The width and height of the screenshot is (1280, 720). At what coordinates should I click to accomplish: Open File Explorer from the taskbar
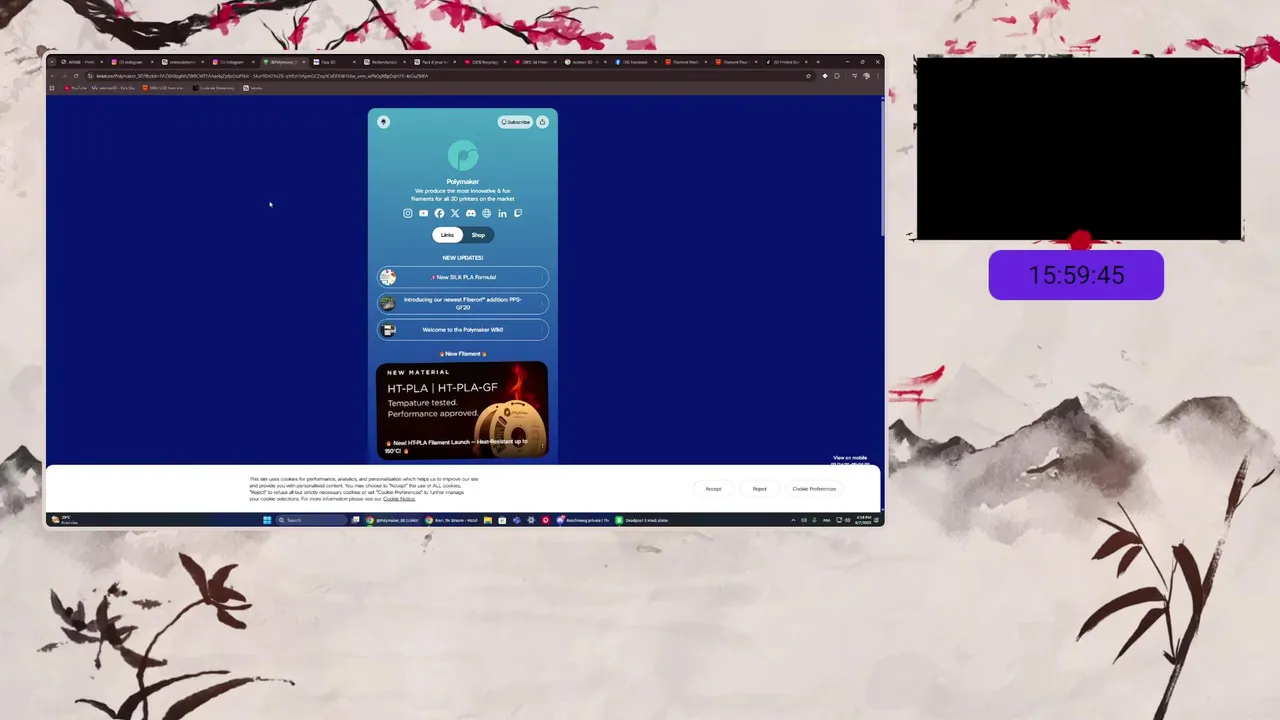[487, 520]
